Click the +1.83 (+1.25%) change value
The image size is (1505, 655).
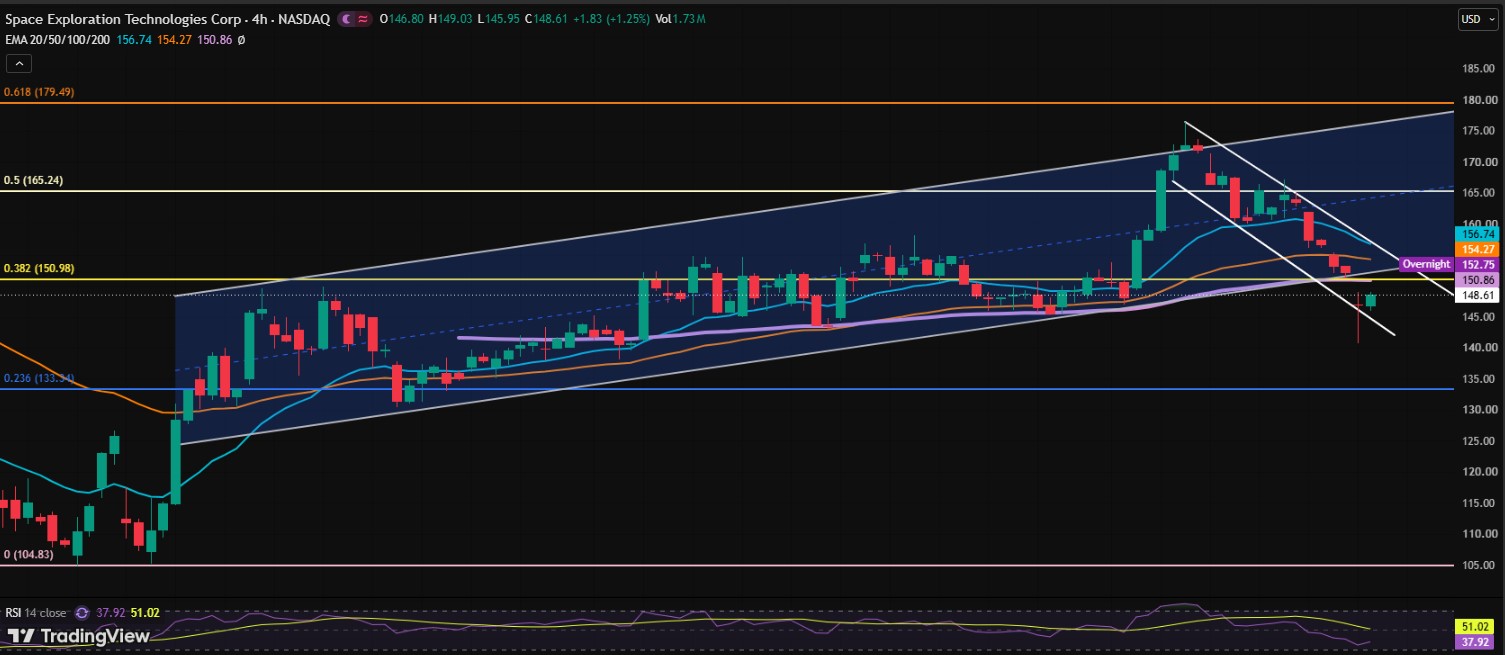coord(612,19)
